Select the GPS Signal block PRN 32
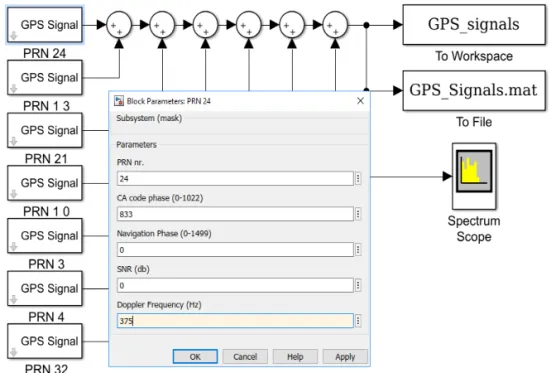Screen dimensions: 551x373 click(45, 341)
